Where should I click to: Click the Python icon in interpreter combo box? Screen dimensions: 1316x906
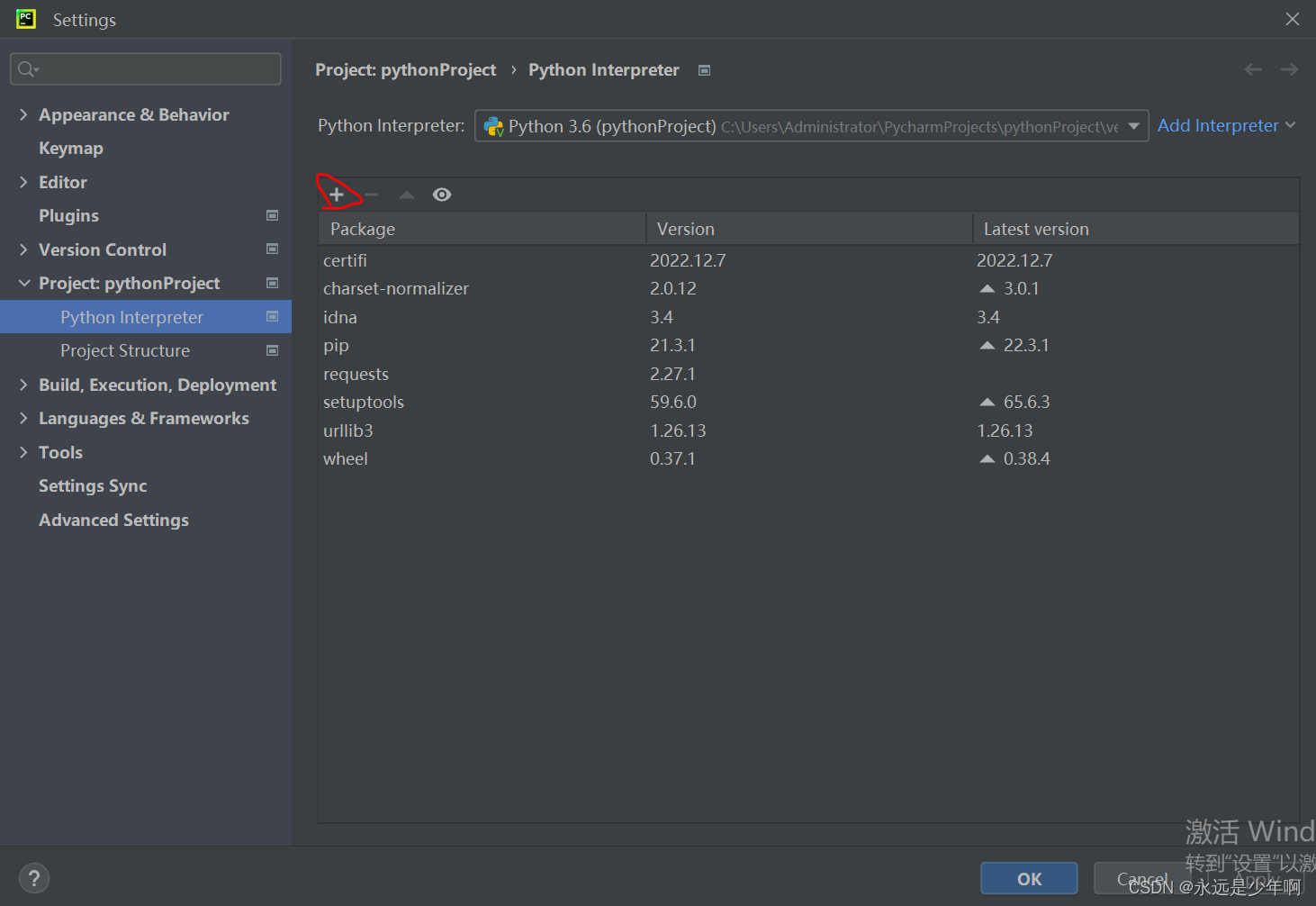click(493, 127)
